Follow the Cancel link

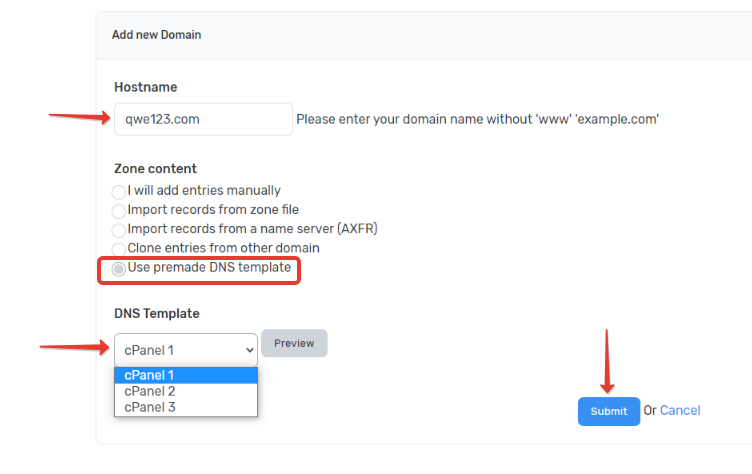[680, 410]
